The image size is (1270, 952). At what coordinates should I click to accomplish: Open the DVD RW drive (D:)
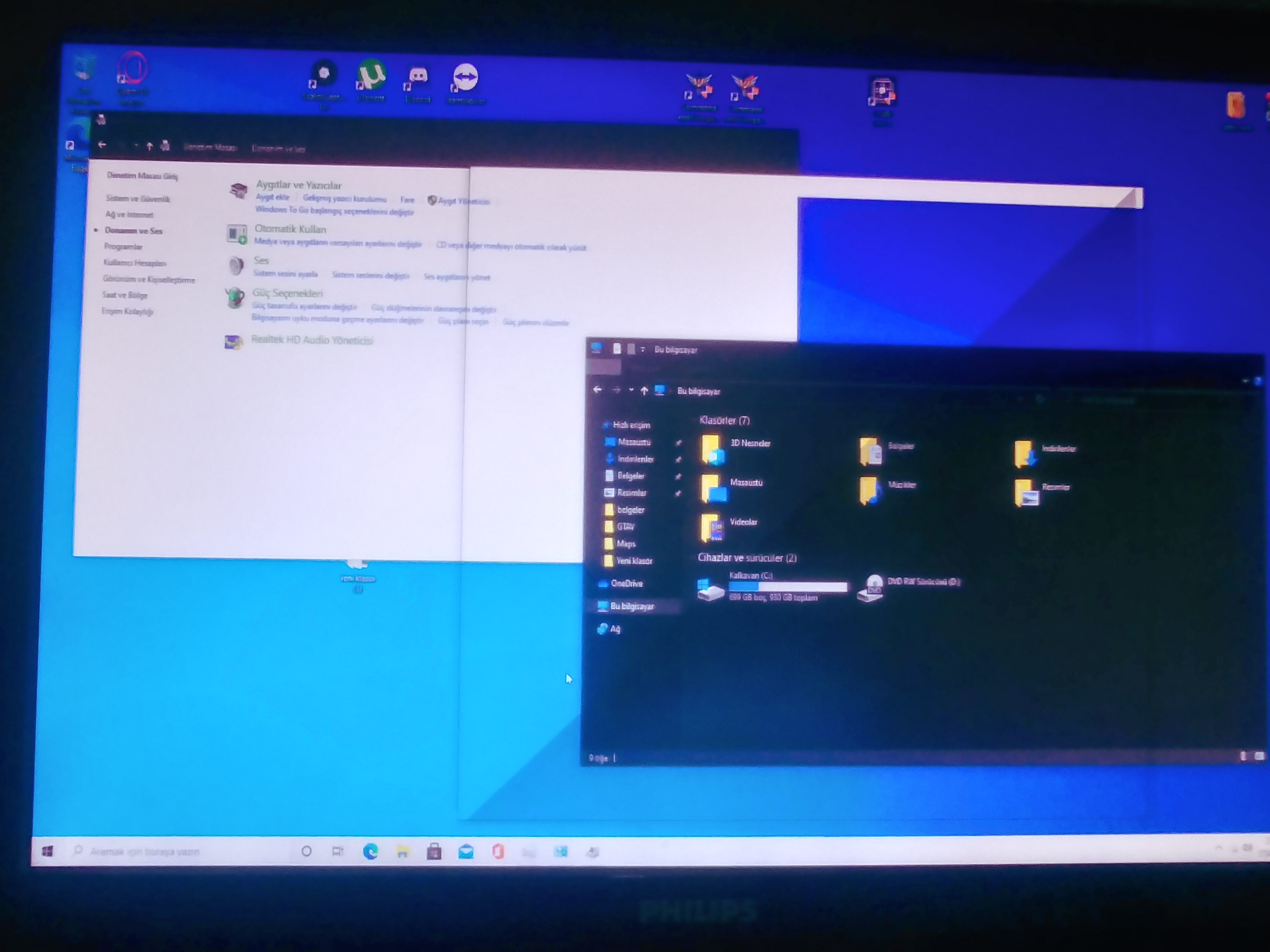[872, 588]
